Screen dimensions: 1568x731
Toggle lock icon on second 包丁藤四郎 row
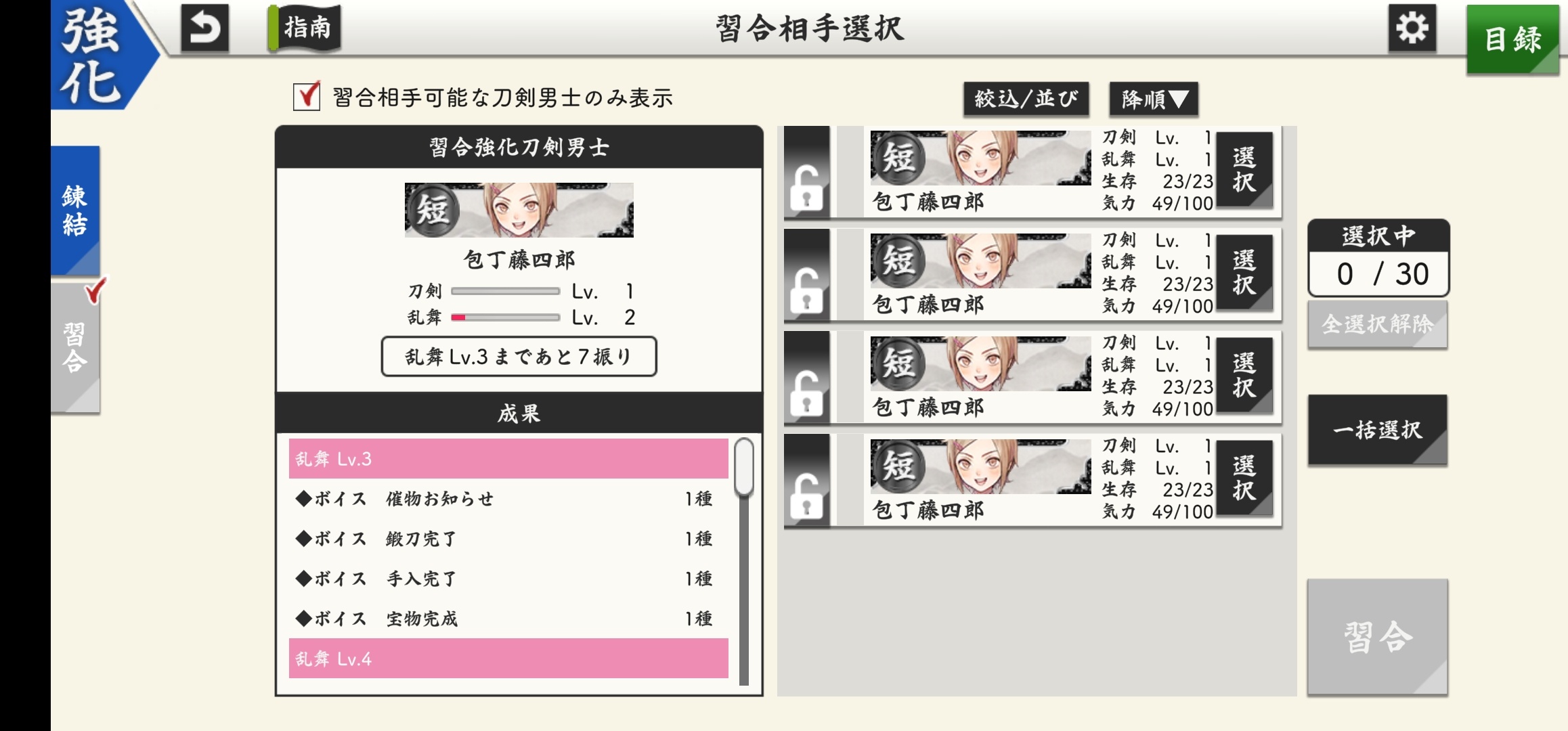click(x=806, y=275)
